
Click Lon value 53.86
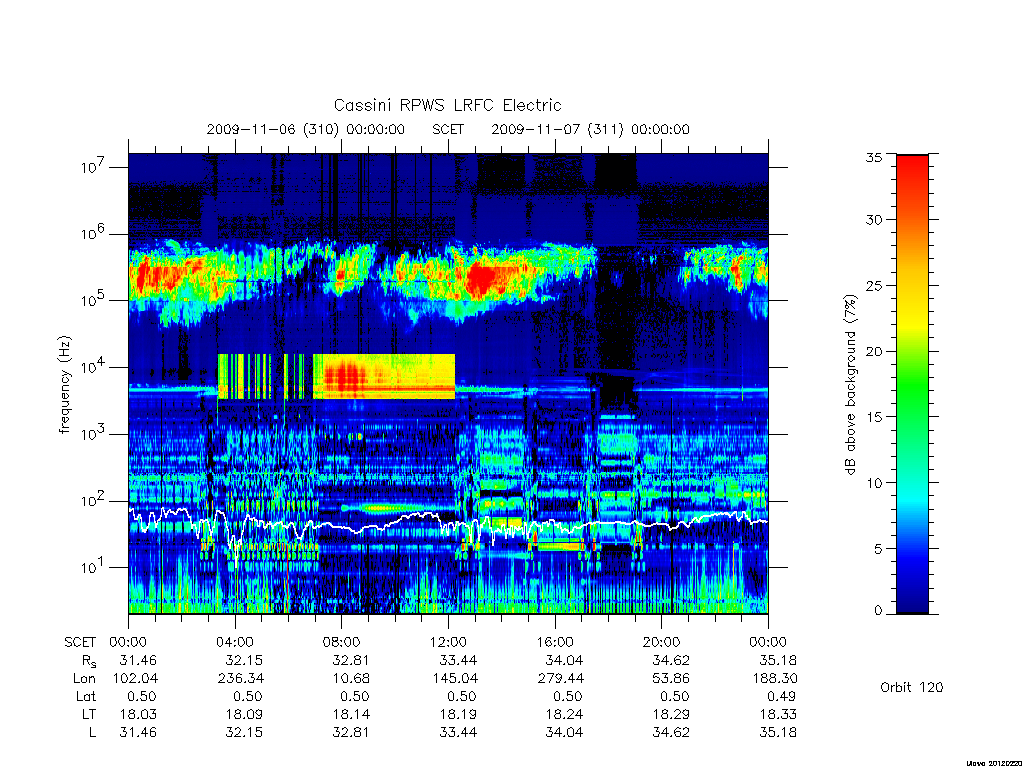671,679
